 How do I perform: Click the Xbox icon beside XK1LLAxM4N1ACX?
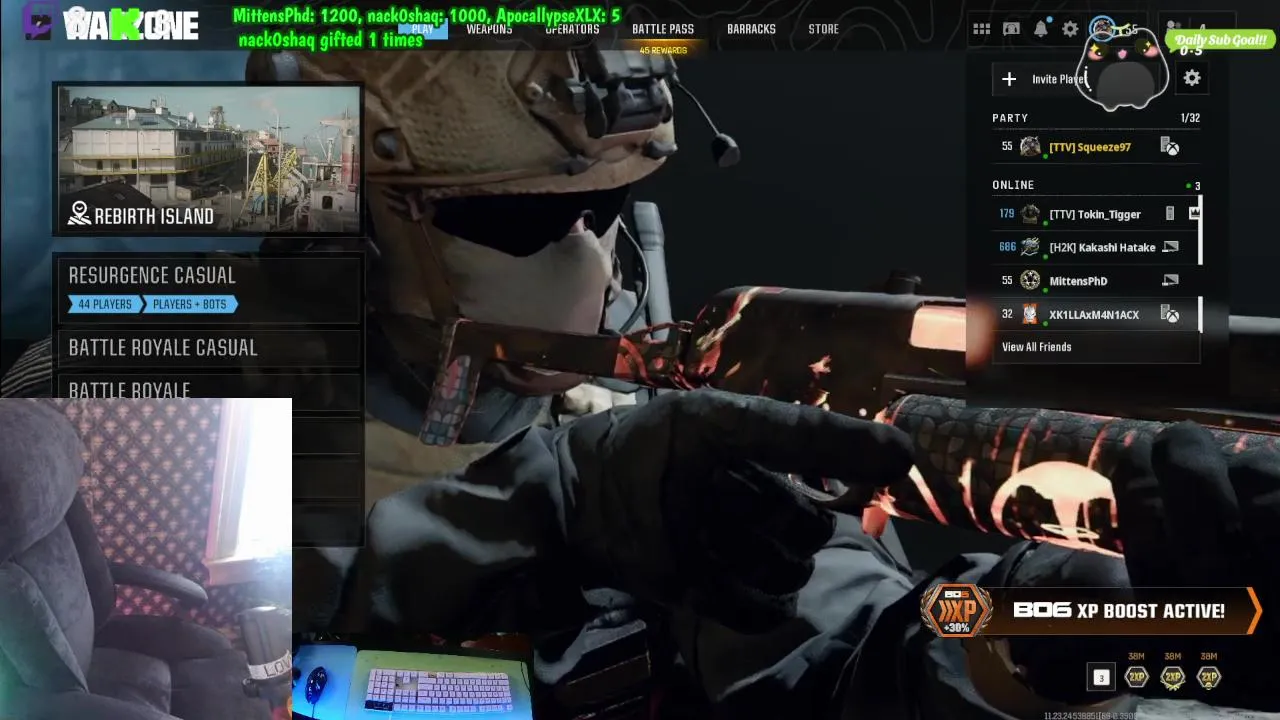click(1170, 315)
